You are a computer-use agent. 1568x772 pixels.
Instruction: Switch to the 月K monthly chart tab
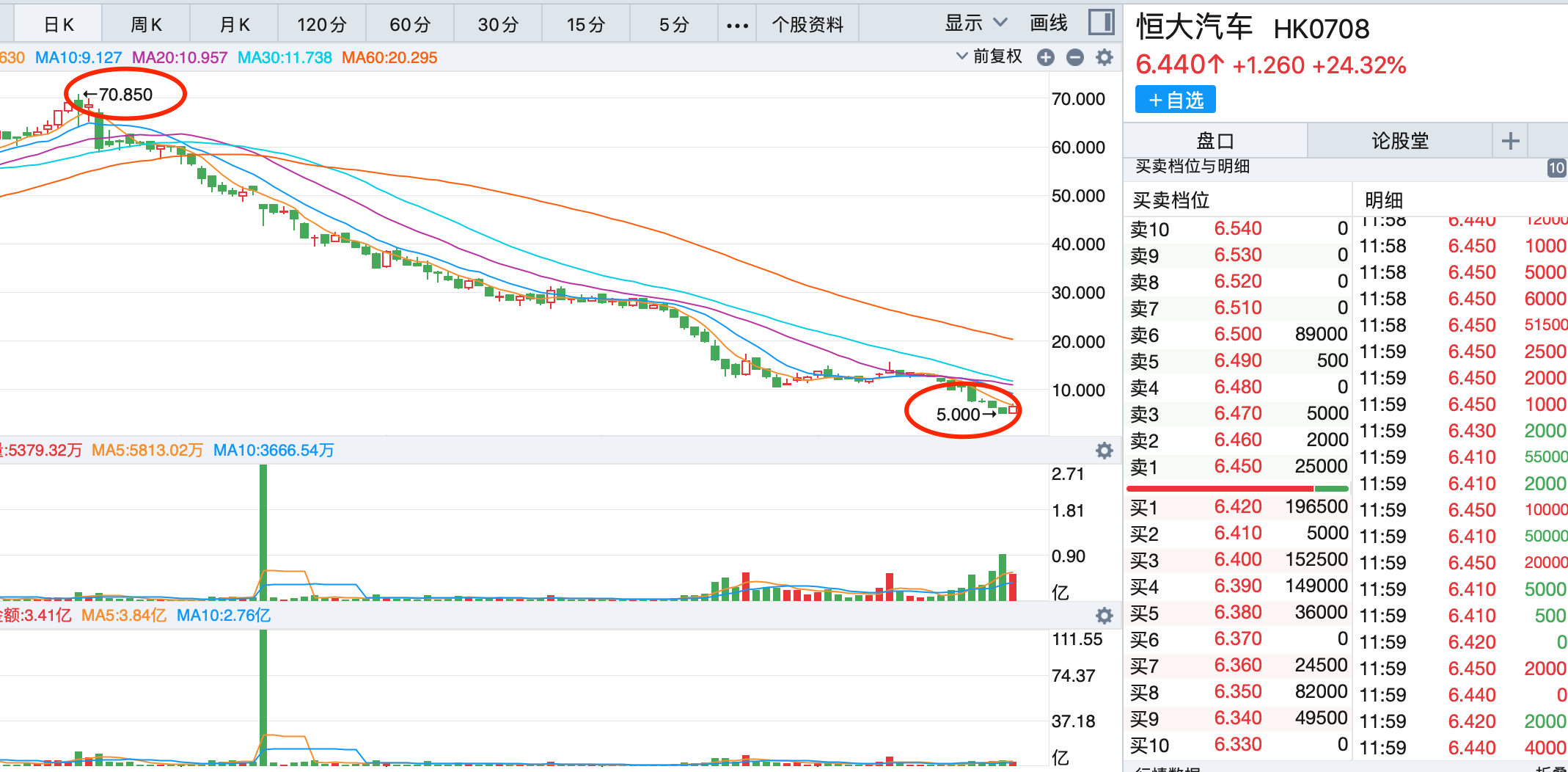(235, 25)
